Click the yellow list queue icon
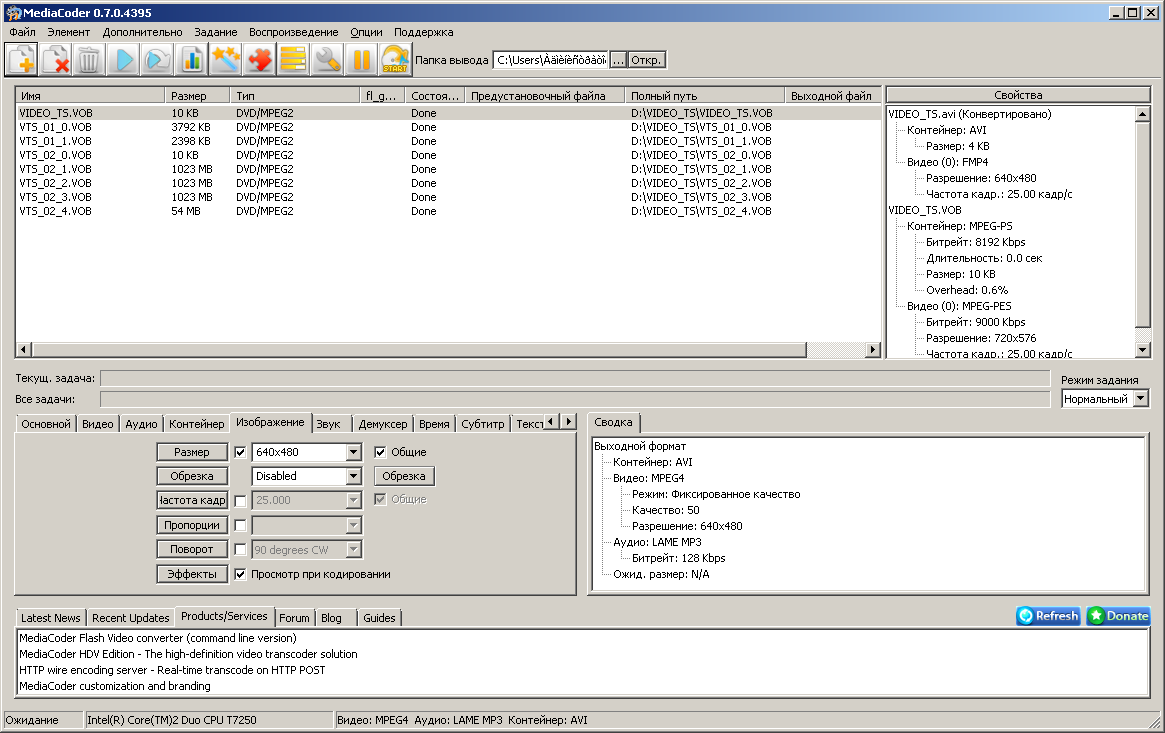This screenshot has width=1165, height=733. click(x=293, y=59)
